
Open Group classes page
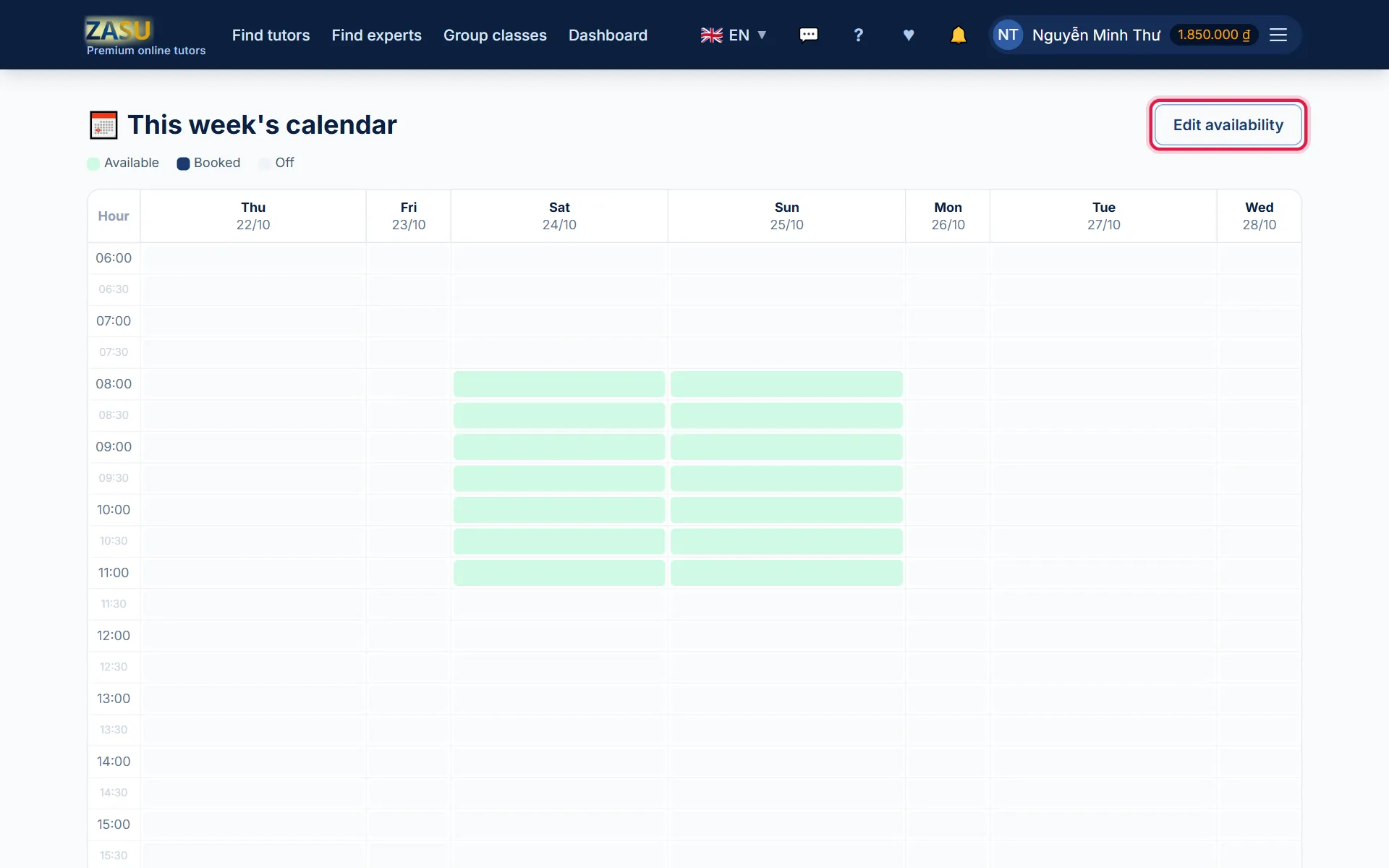coord(495,35)
